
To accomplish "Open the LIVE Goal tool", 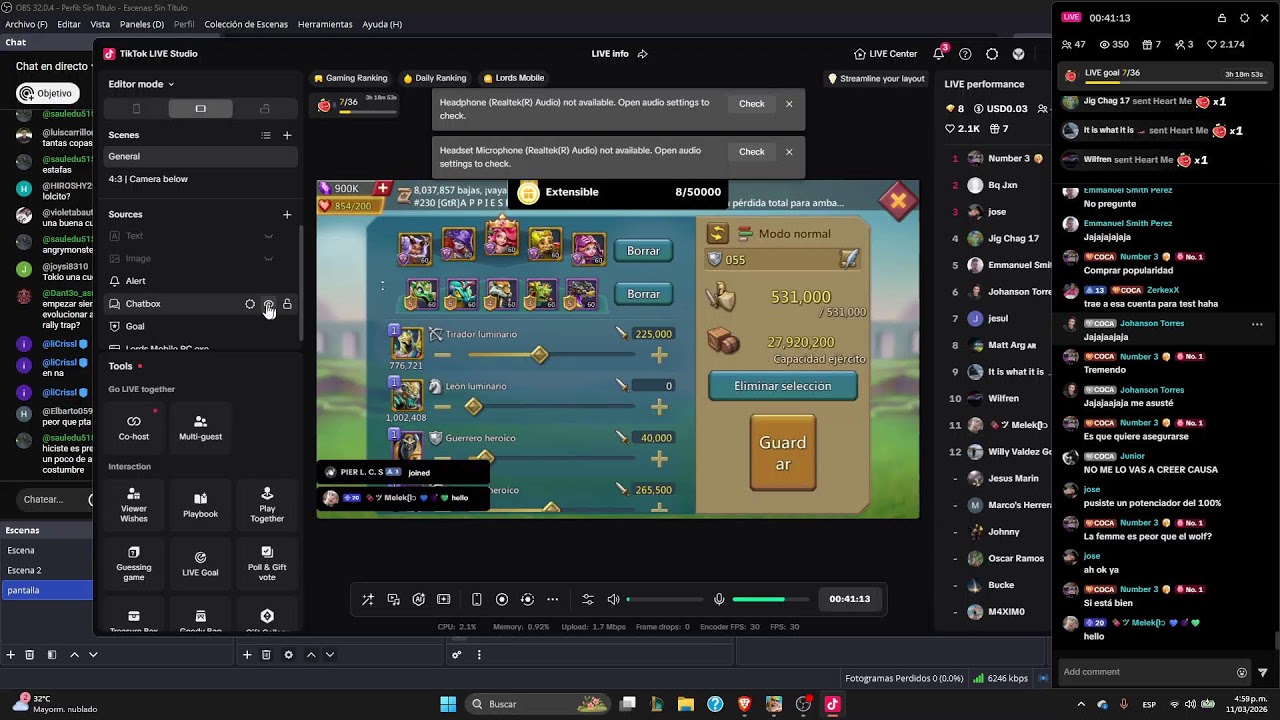I will (200, 564).
